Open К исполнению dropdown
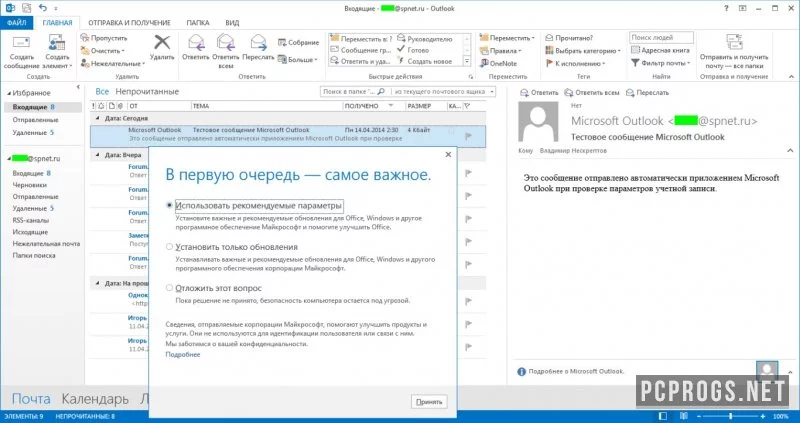The image size is (800, 423). tap(575, 63)
